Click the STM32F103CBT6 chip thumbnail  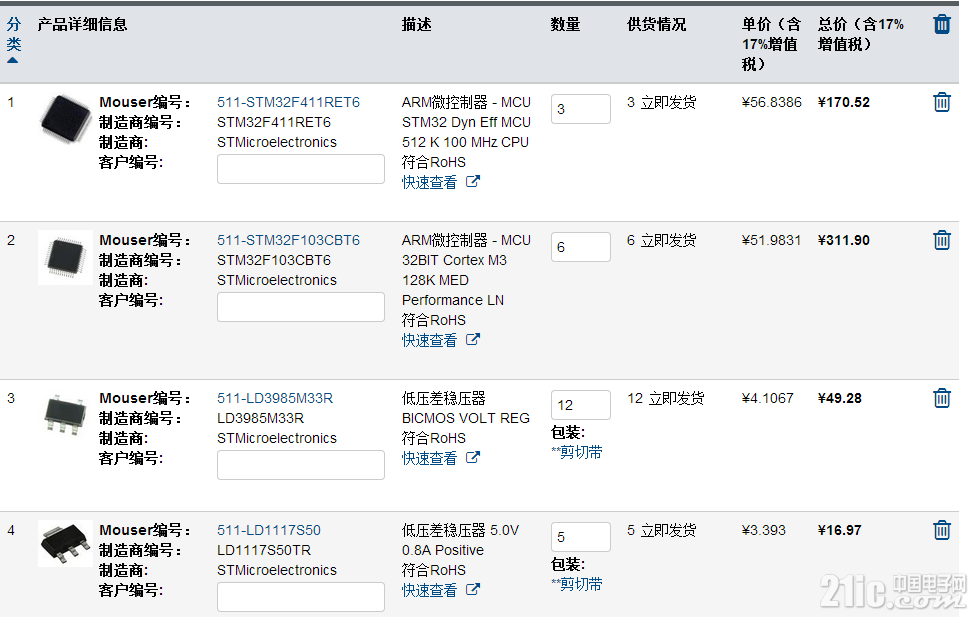point(65,257)
